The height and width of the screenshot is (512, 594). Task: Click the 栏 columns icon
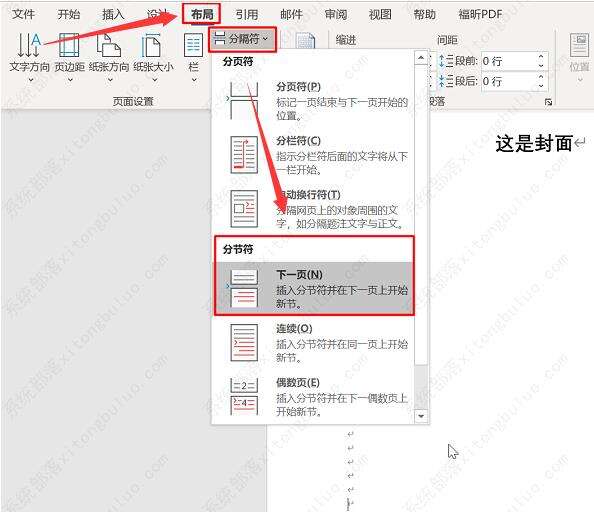click(x=193, y=45)
